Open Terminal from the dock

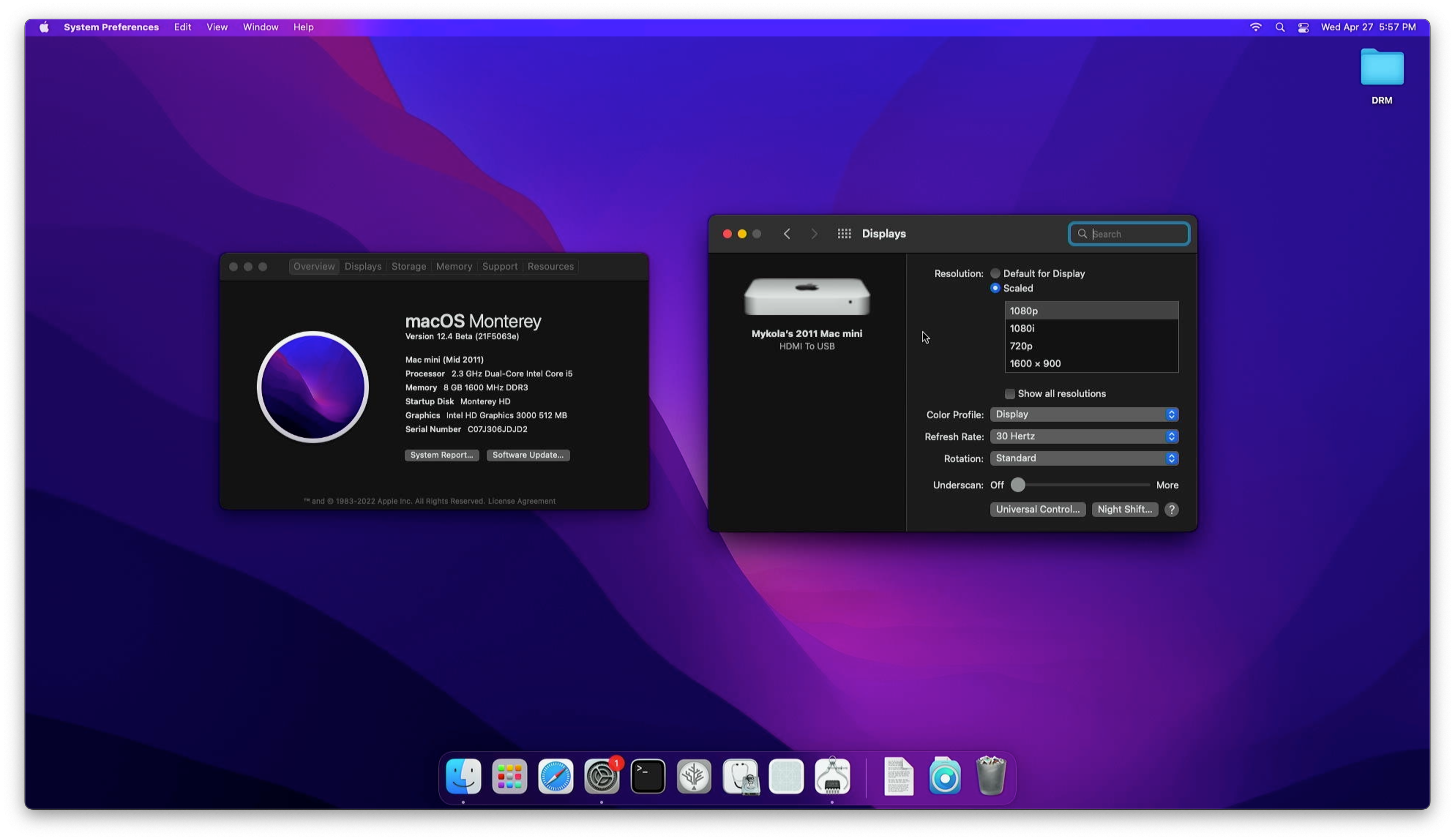648,777
